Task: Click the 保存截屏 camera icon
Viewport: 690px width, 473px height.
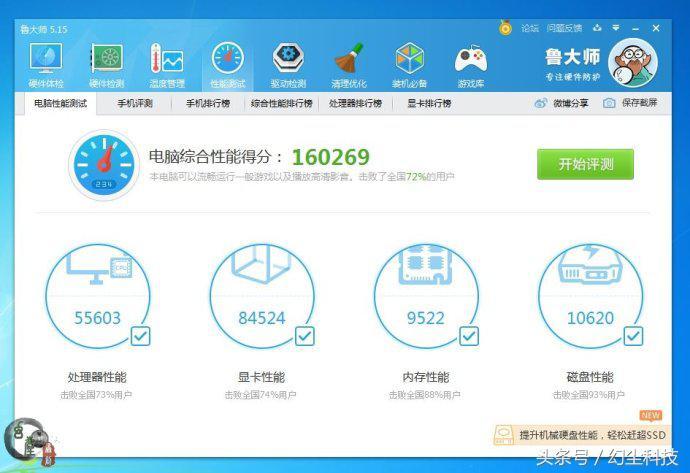Action: (609, 103)
